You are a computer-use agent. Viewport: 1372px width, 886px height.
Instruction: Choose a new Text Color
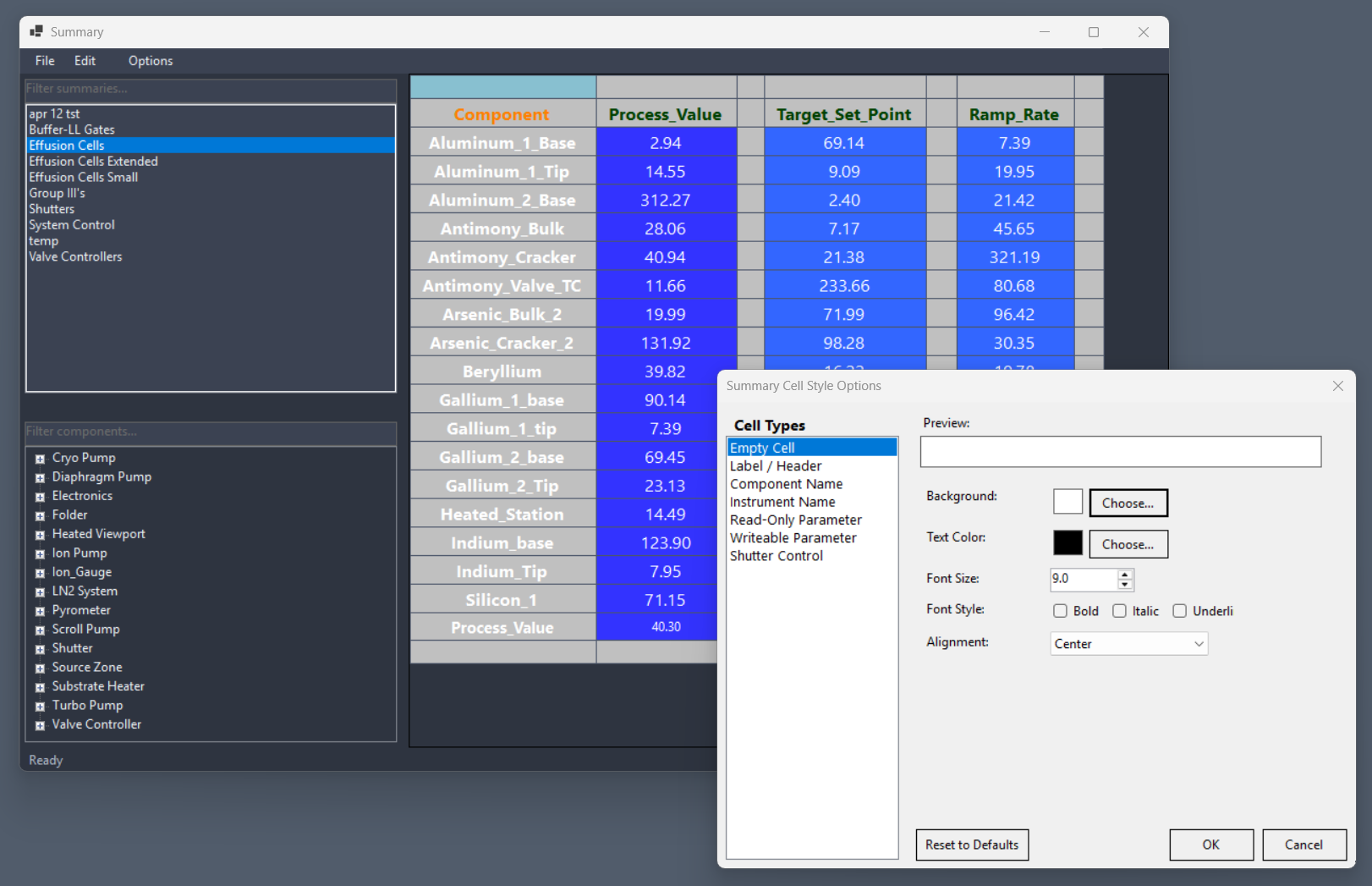tap(1128, 544)
